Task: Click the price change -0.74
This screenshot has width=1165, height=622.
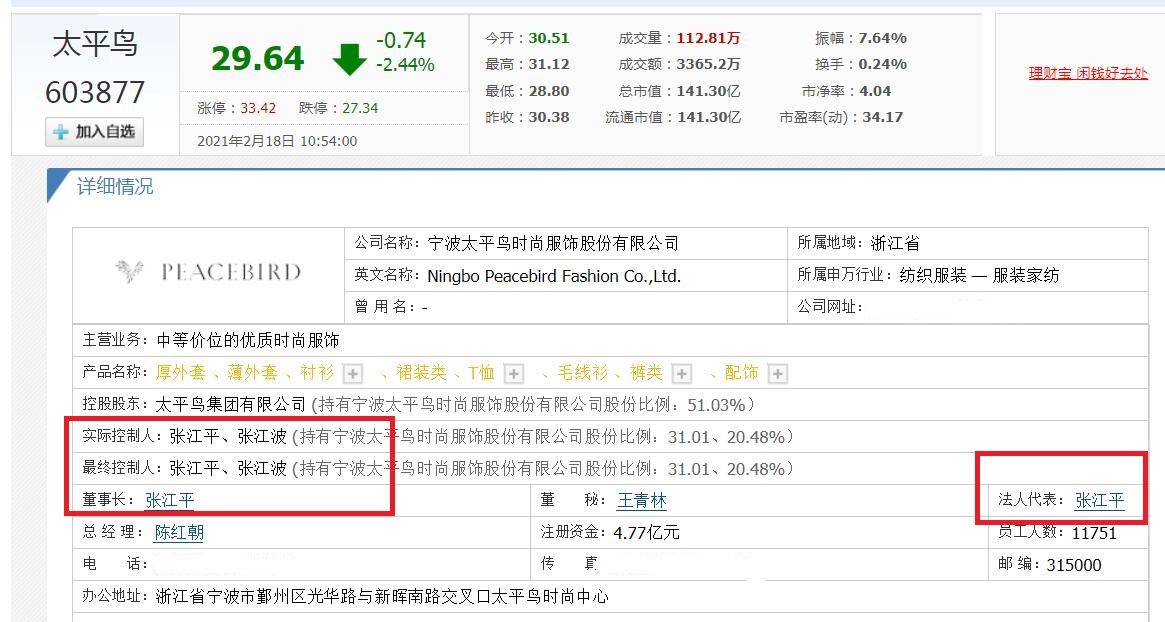Action: (x=401, y=39)
